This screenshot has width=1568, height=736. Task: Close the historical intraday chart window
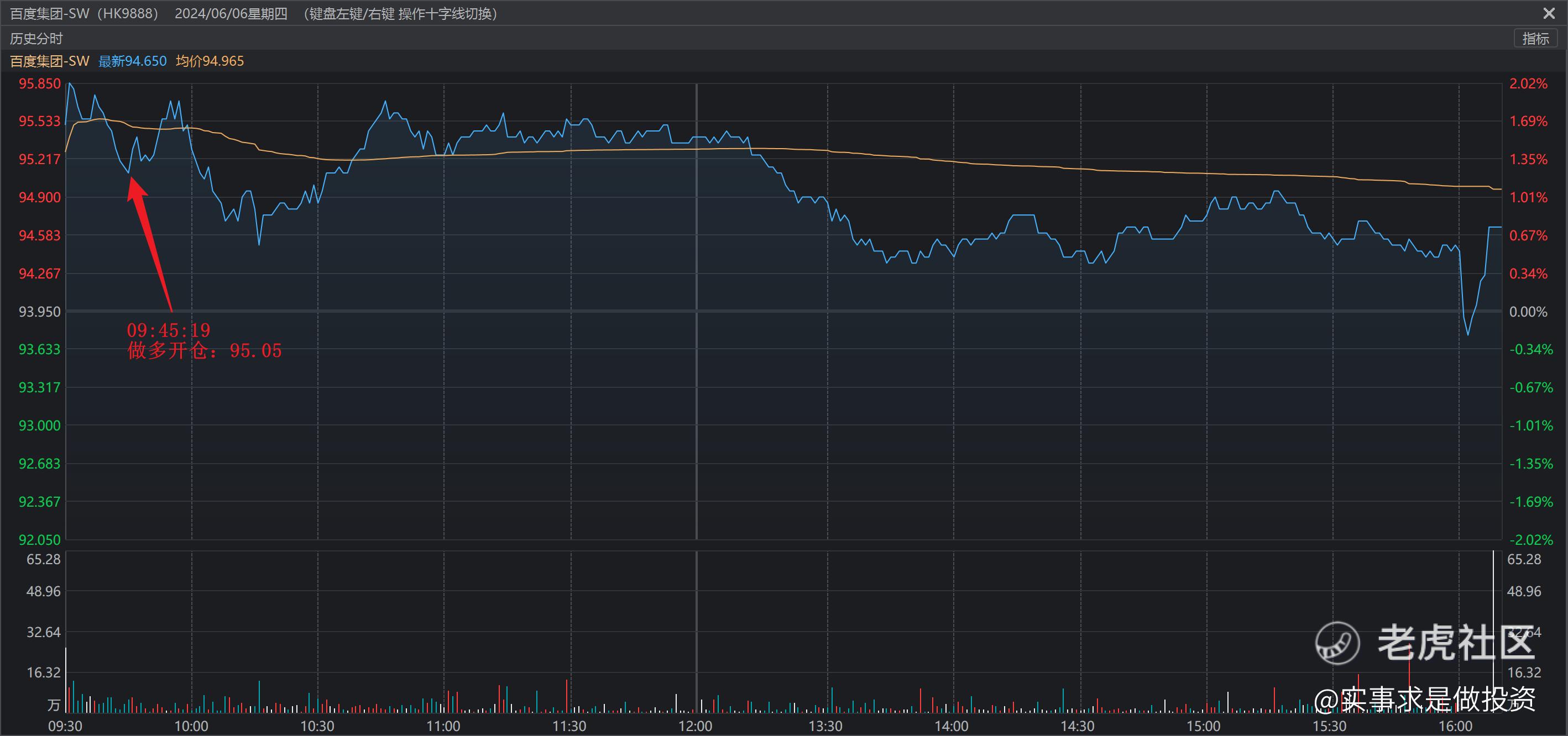coord(1549,13)
